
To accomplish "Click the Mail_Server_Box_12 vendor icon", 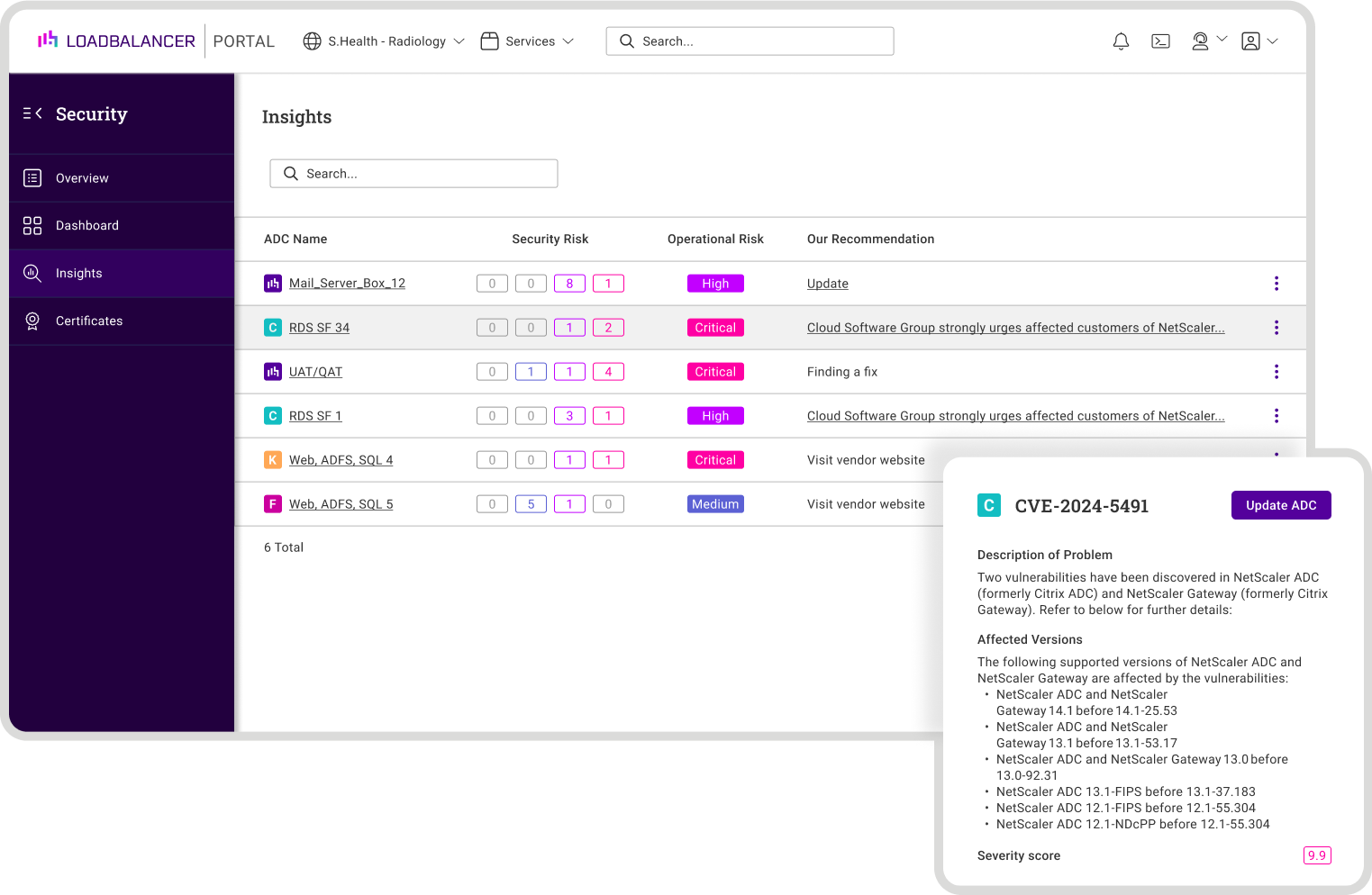I will coord(273,284).
